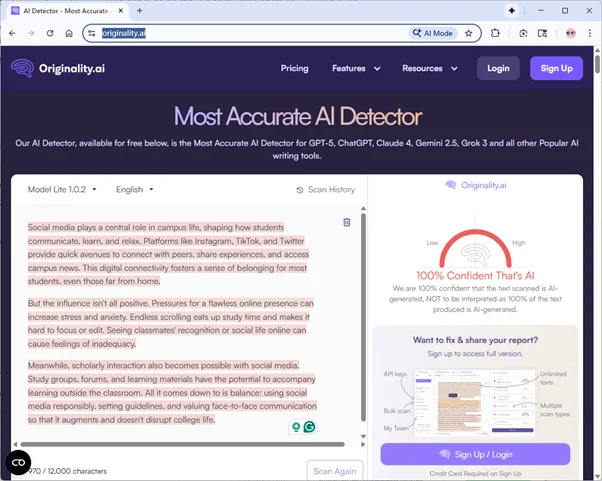Click the browser reload button
Screen dimensions: 602x481
[x=49, y=33]
